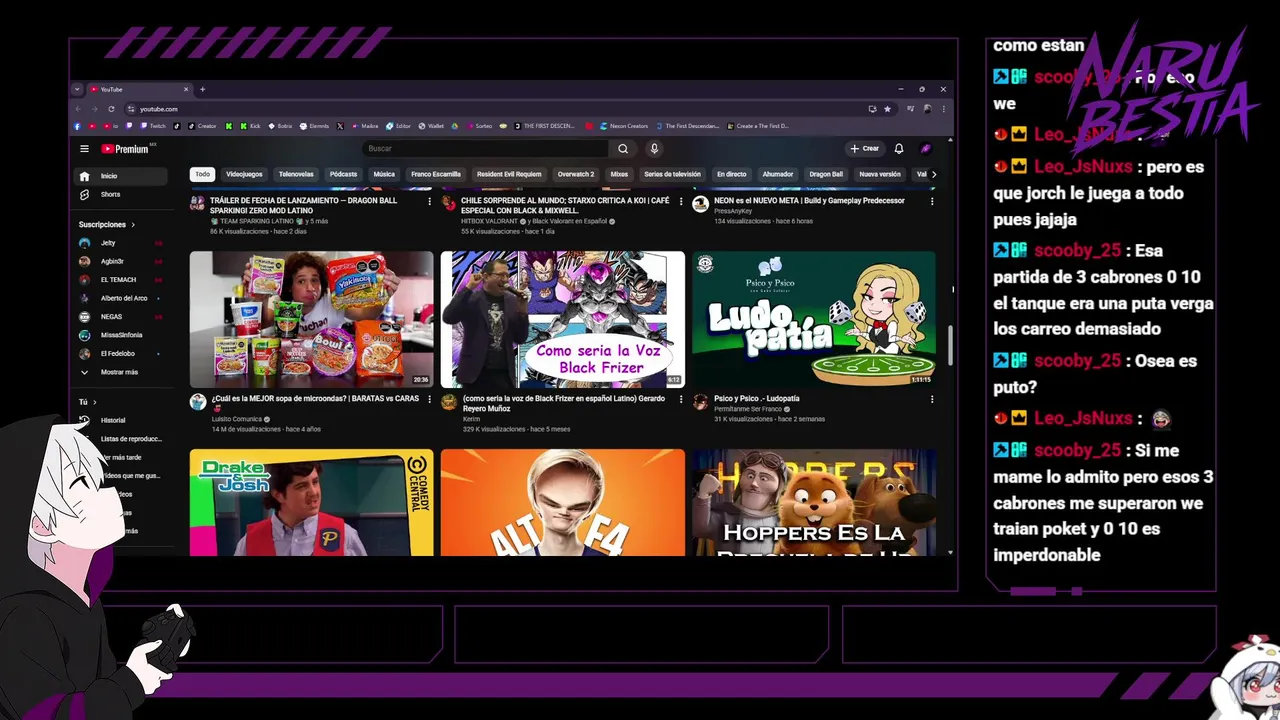
Task: Select the Todo filter chip
Action: [202, 174]
